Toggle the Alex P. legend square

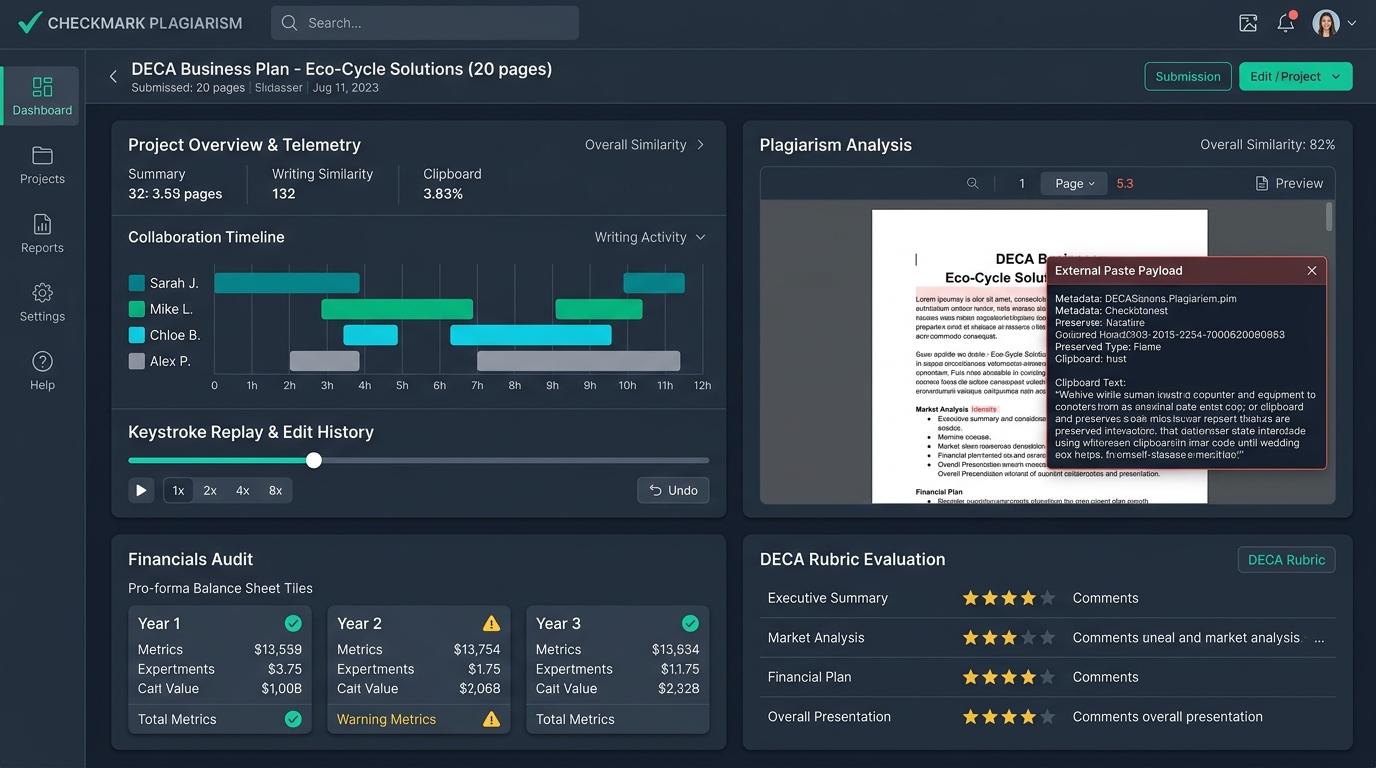137,361
